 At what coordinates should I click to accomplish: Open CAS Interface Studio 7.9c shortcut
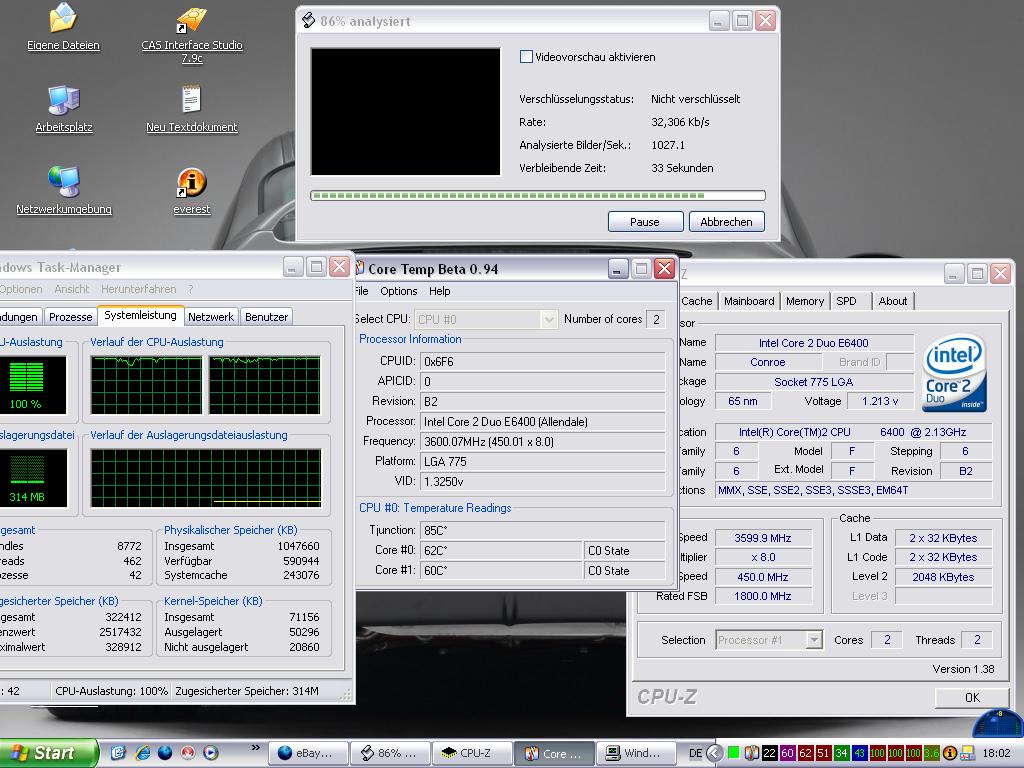point(192,34)
